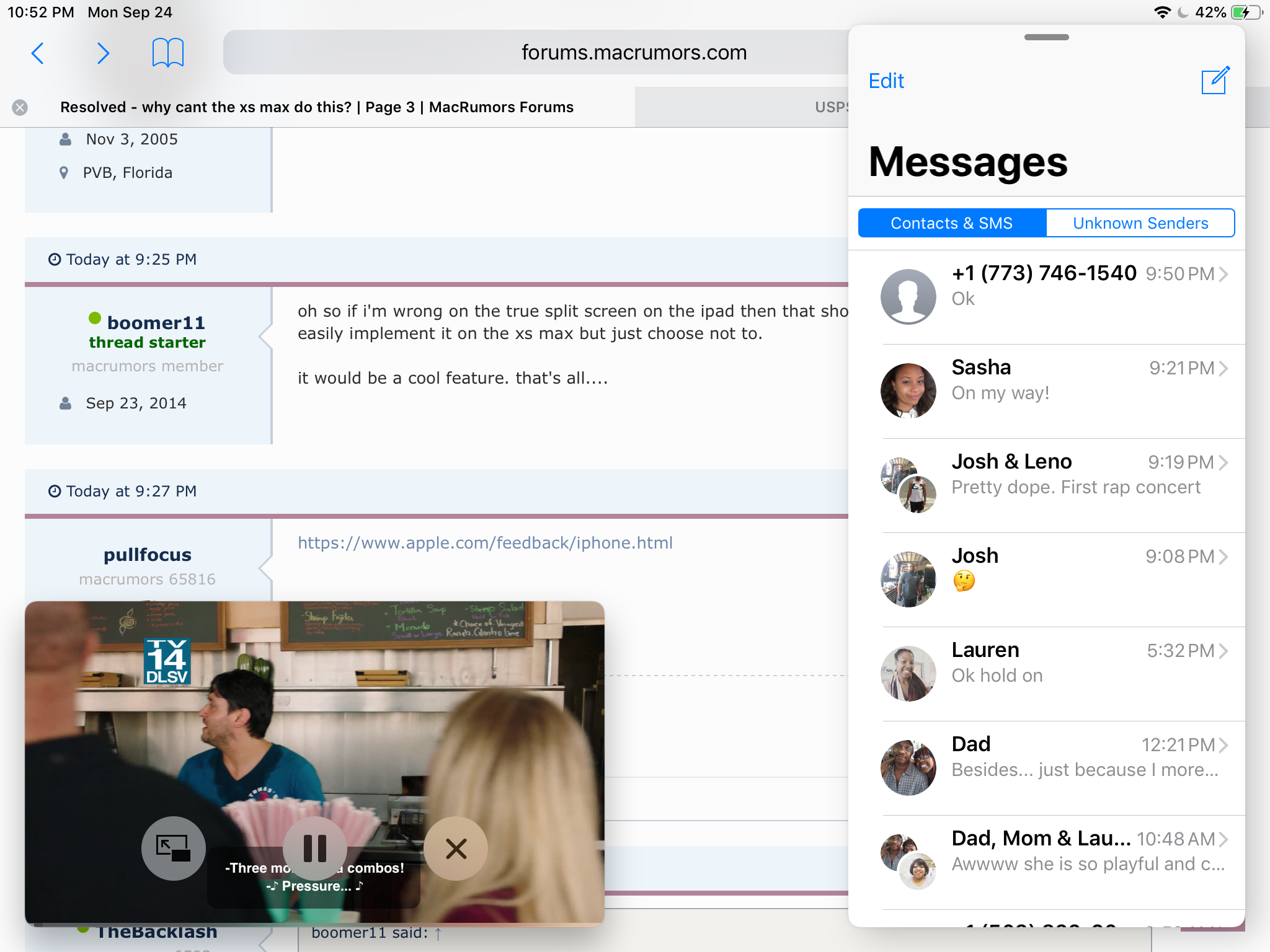The image size is (1270, 952).
Task: Open Josh & Leno group chat
Action: pyautogui.click(x=1047, y=485)
